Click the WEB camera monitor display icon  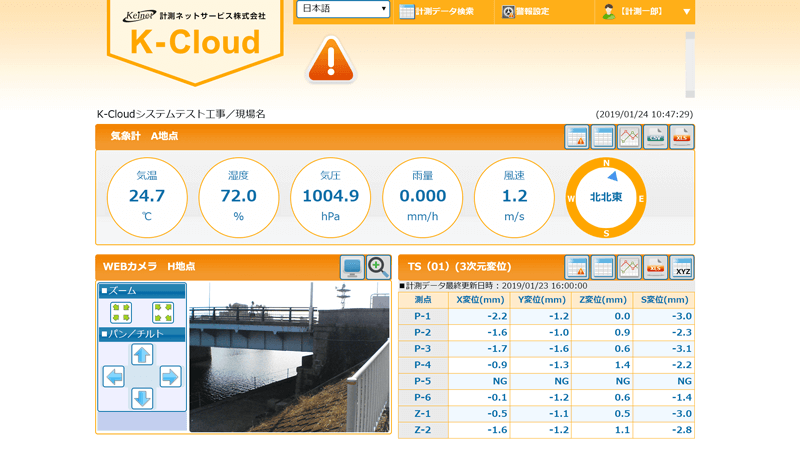coord(352,267)
